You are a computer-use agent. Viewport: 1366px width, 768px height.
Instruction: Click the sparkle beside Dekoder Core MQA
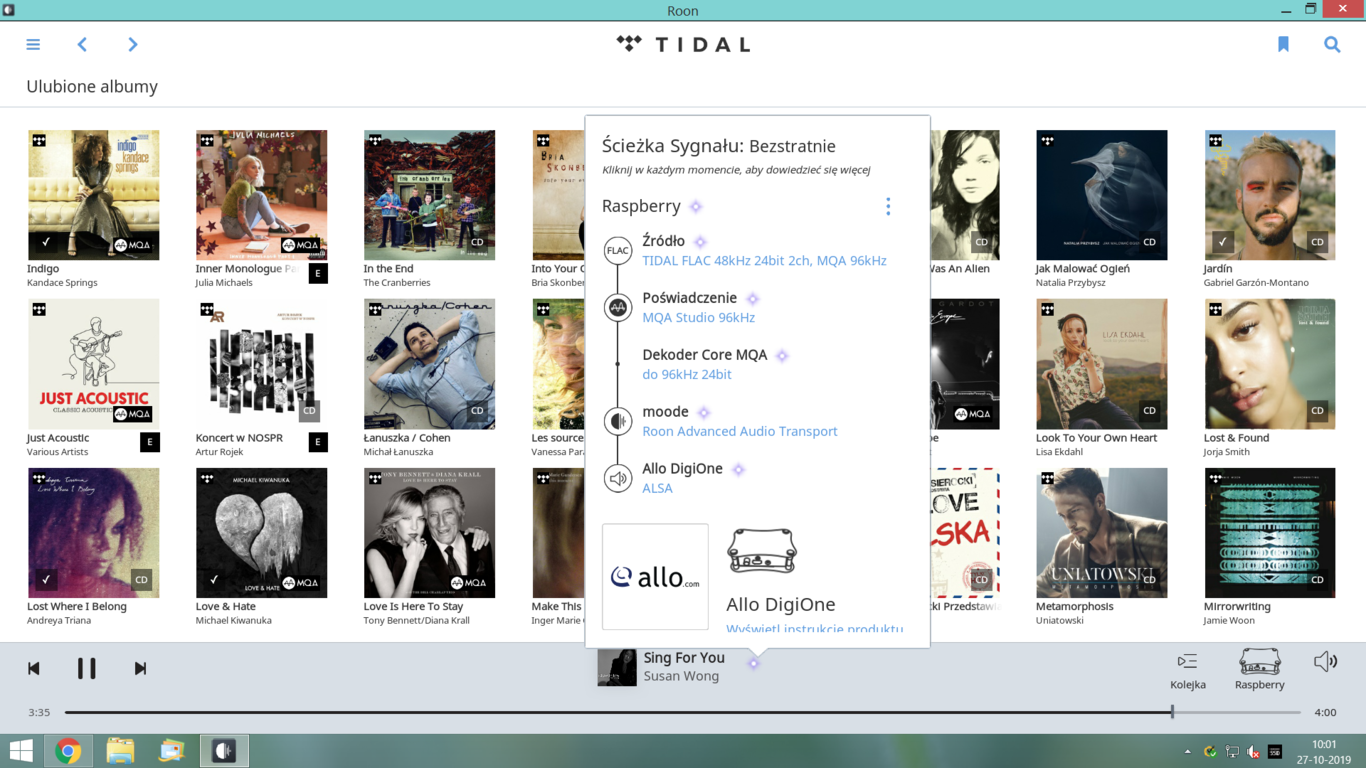coord(782,356)
